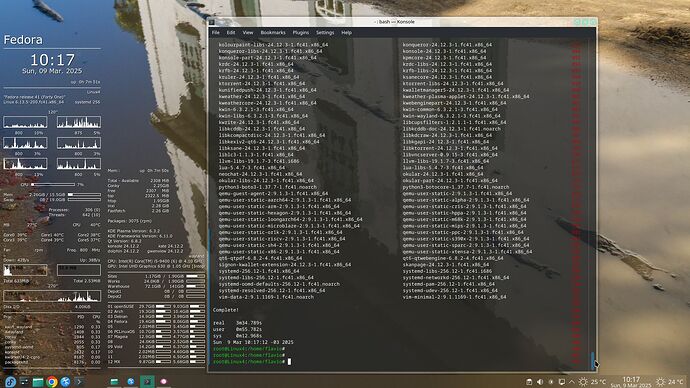Open the File menu in Konsole
This screenshot has height=388, width=690.
point(216,33)
